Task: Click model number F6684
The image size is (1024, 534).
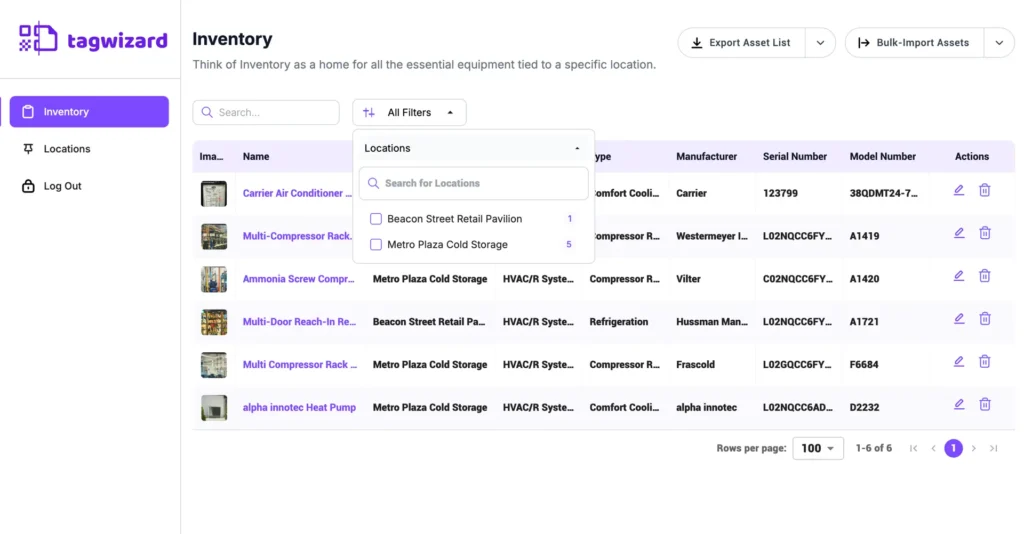Action: pyautogui.click(x=863, y=365)
